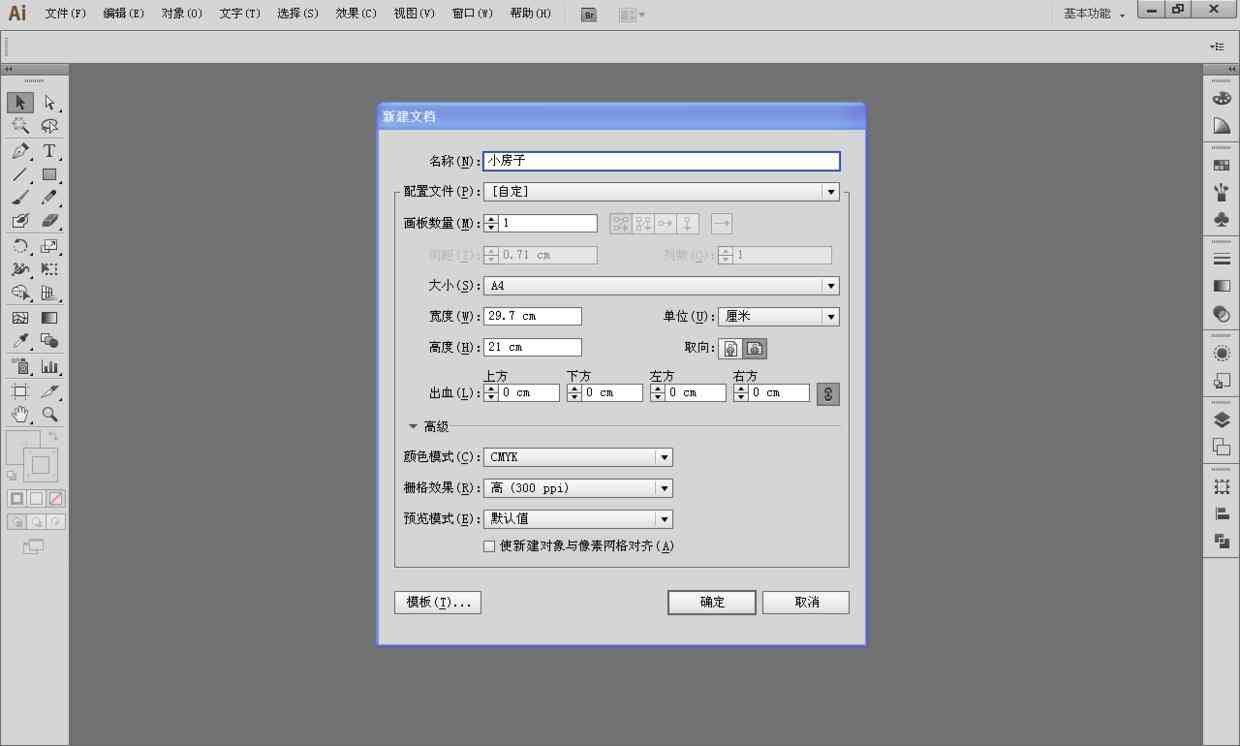Select the Selection (black arrow) tool
Screen dimensions: 1240x746
pos(20,103)
